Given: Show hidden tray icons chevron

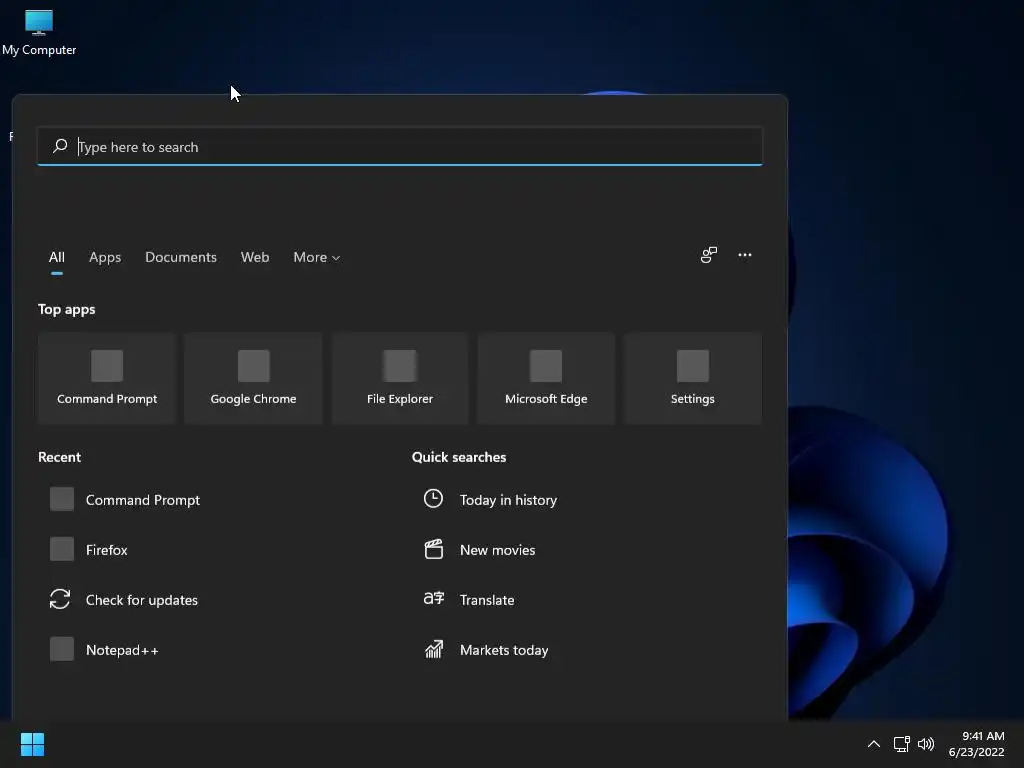Looking at the screenshot, I should [874, 744].
